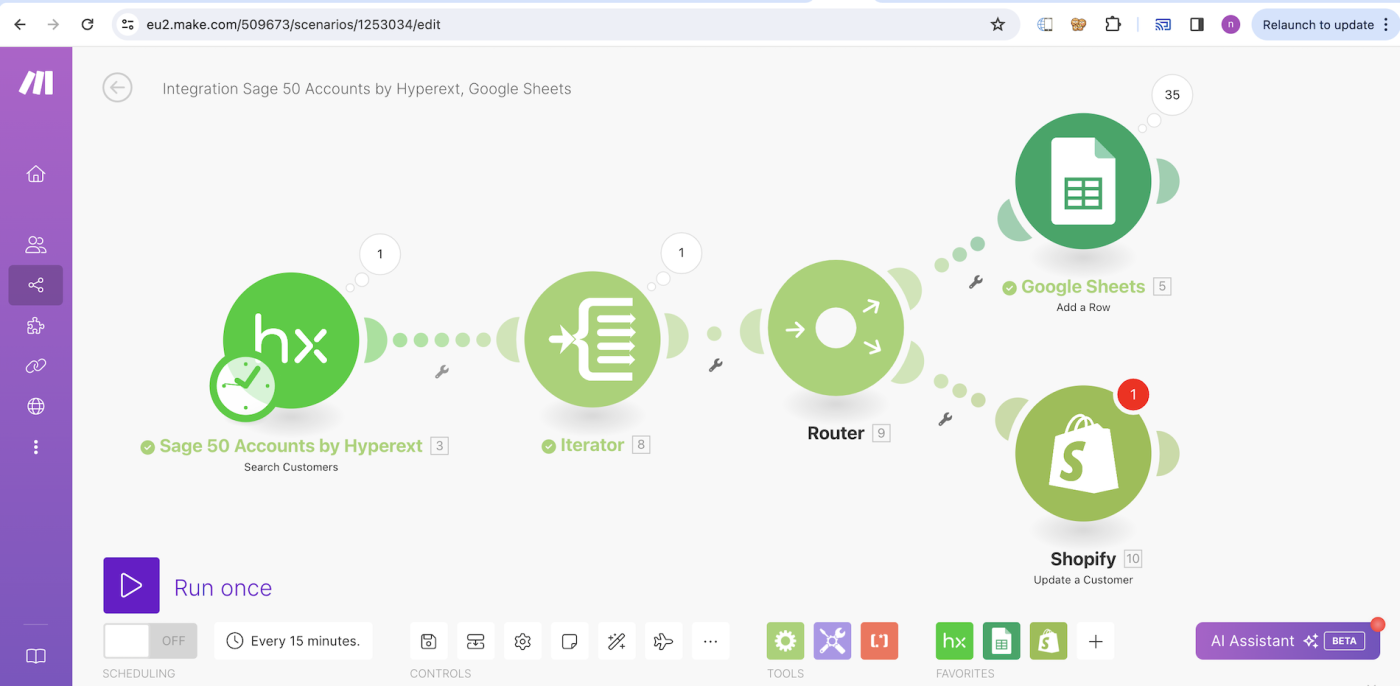This screenshot has height=686, width=1400.
Task: Open the browser profile menu
Action: (x=1231, y=23)
